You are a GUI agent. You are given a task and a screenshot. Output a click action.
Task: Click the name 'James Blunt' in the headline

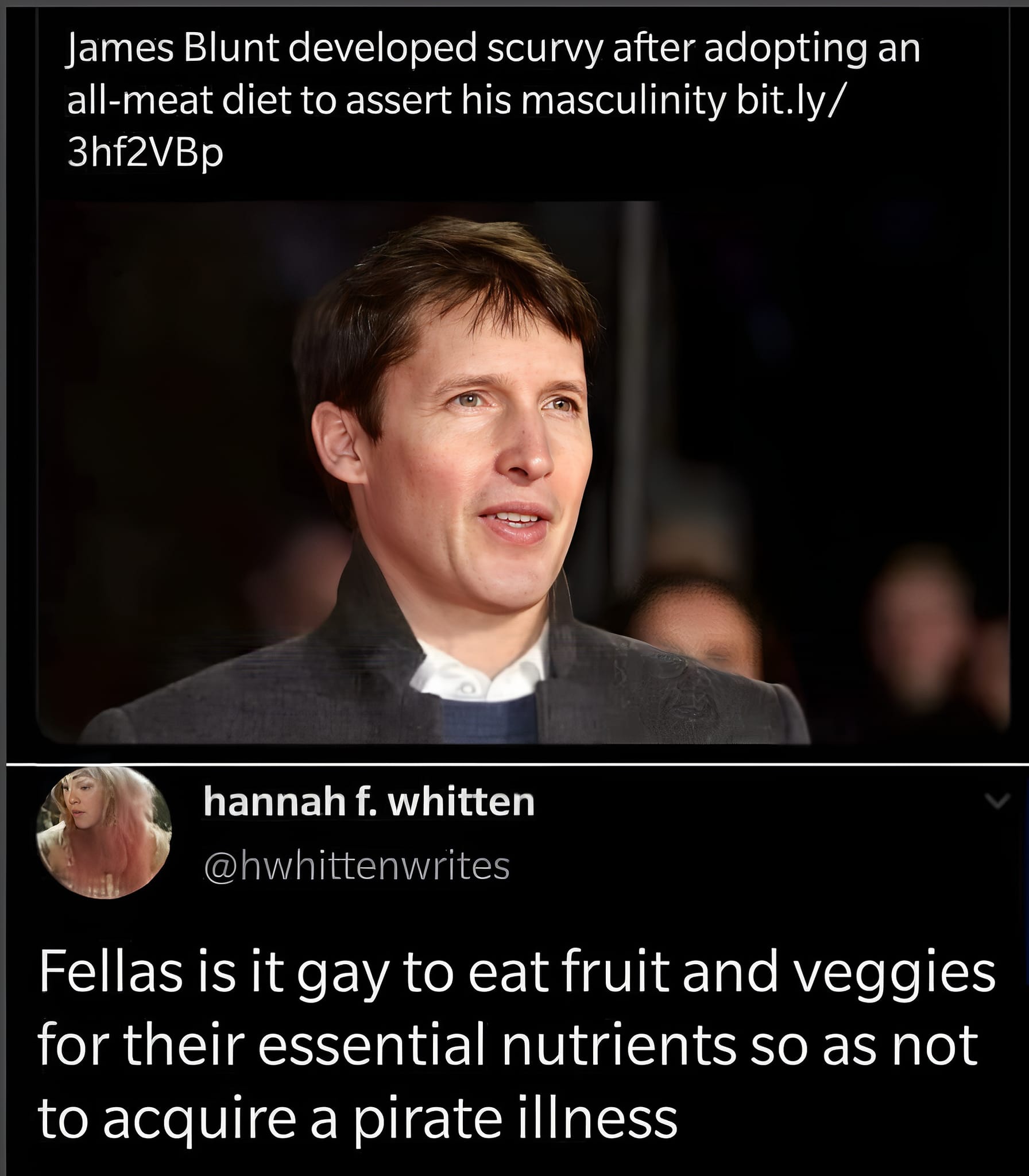pyautogui.click(x=173, y=51)
